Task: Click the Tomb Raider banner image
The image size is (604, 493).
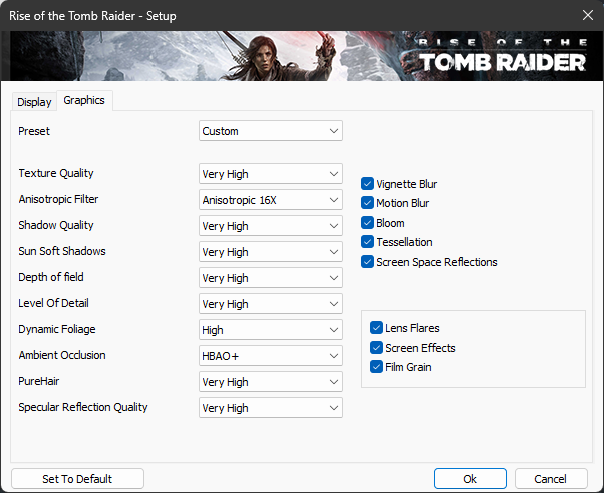Action: pos(302,56)
